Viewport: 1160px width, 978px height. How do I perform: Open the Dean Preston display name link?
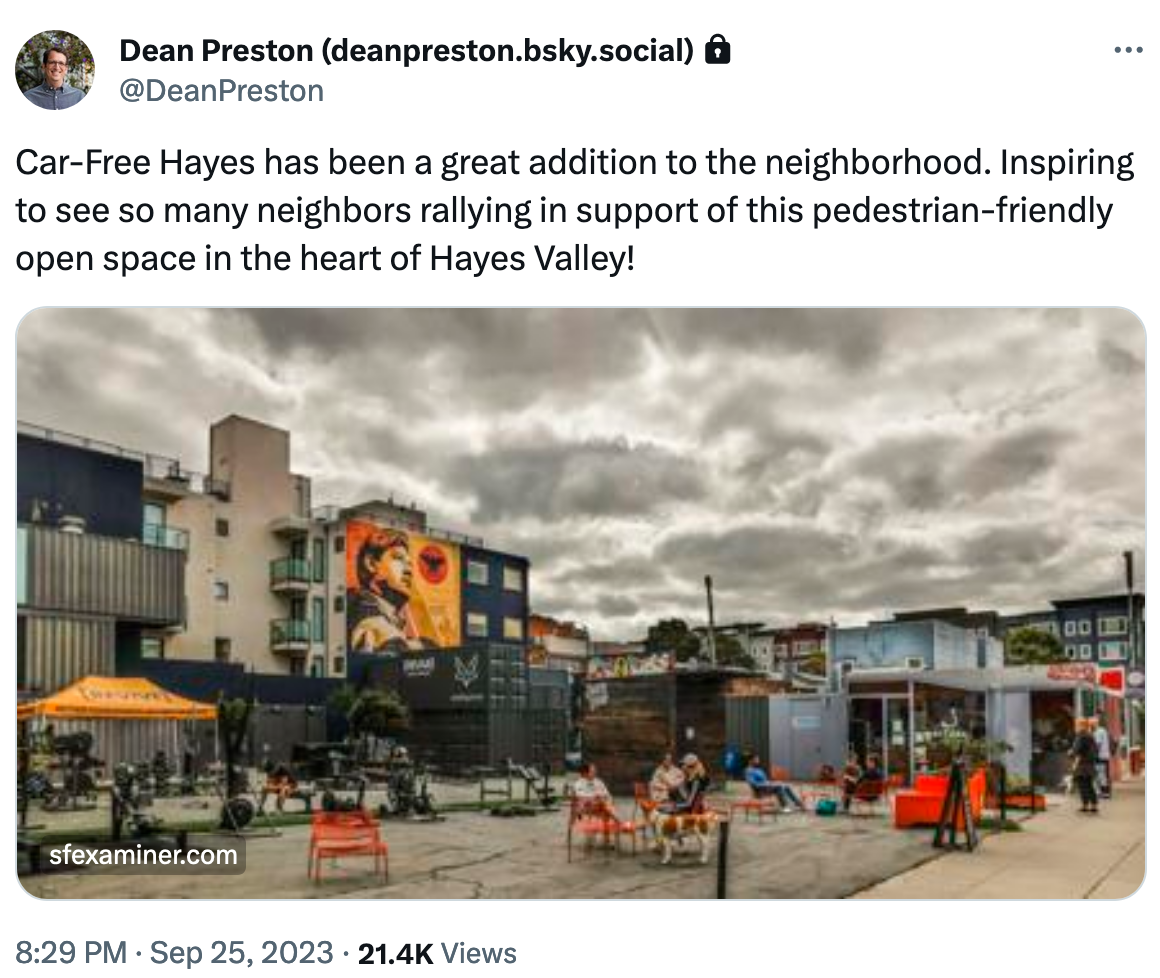[406, 50]
